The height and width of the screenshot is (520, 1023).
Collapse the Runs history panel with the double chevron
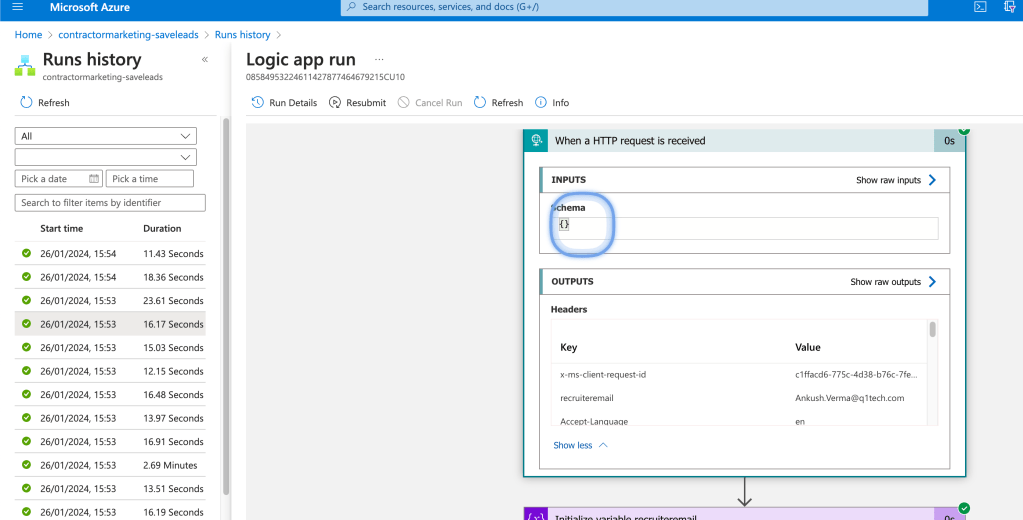205,59
